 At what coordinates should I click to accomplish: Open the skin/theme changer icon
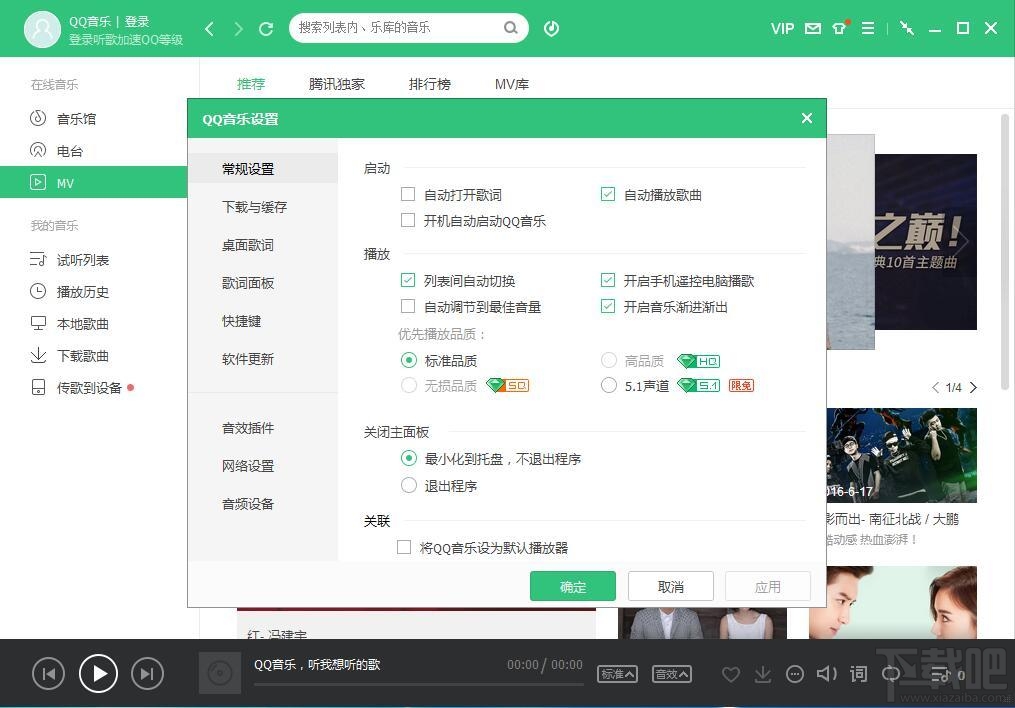point(840,28)
